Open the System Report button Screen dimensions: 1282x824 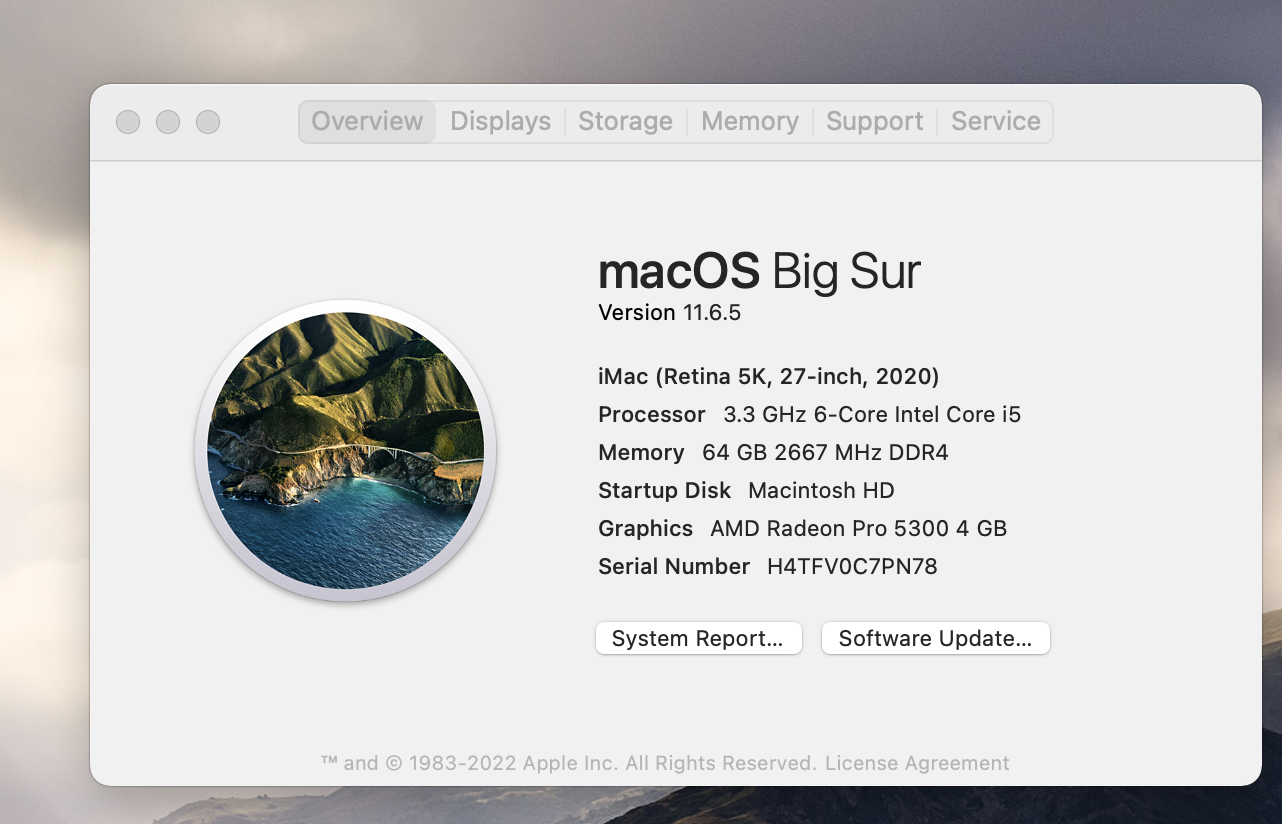point(698,638)
